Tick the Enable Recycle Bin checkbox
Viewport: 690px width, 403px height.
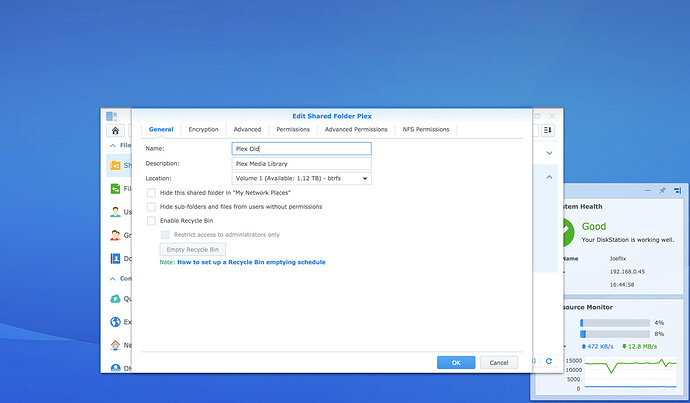click(x=151, y=221)
